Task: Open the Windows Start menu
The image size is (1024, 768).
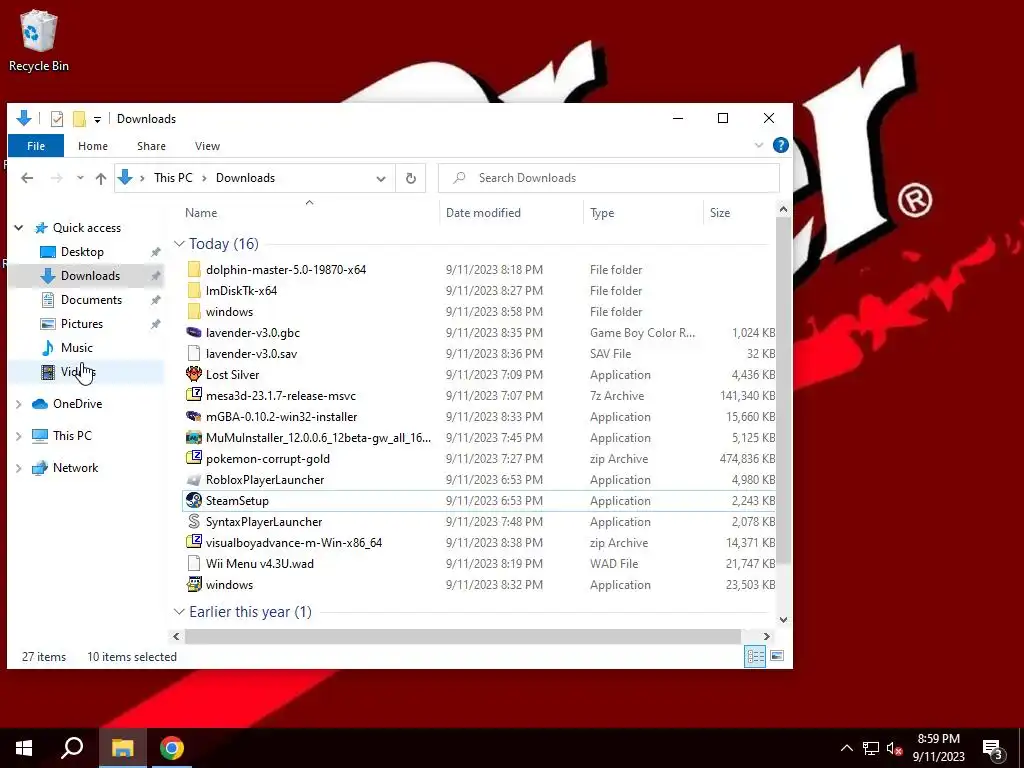Action: (24, 748)
